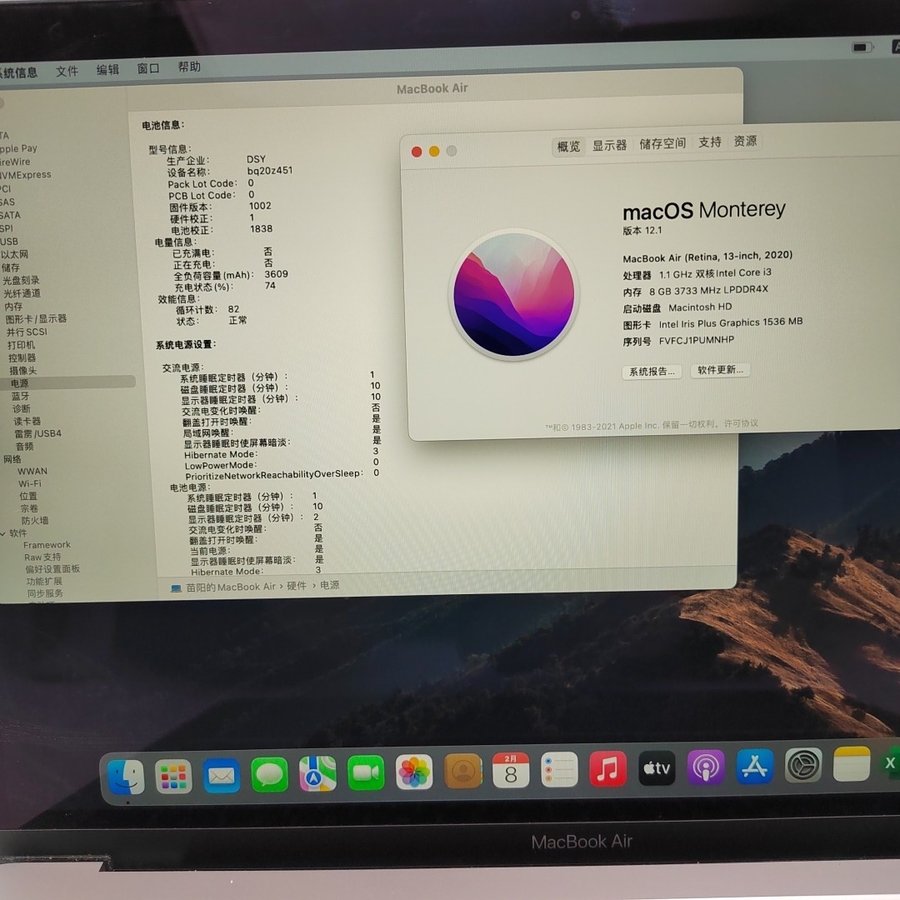Open the Podcasts app in the dock
The height and width of the screenshot is (900, 900).
click(x=706, y=768)
